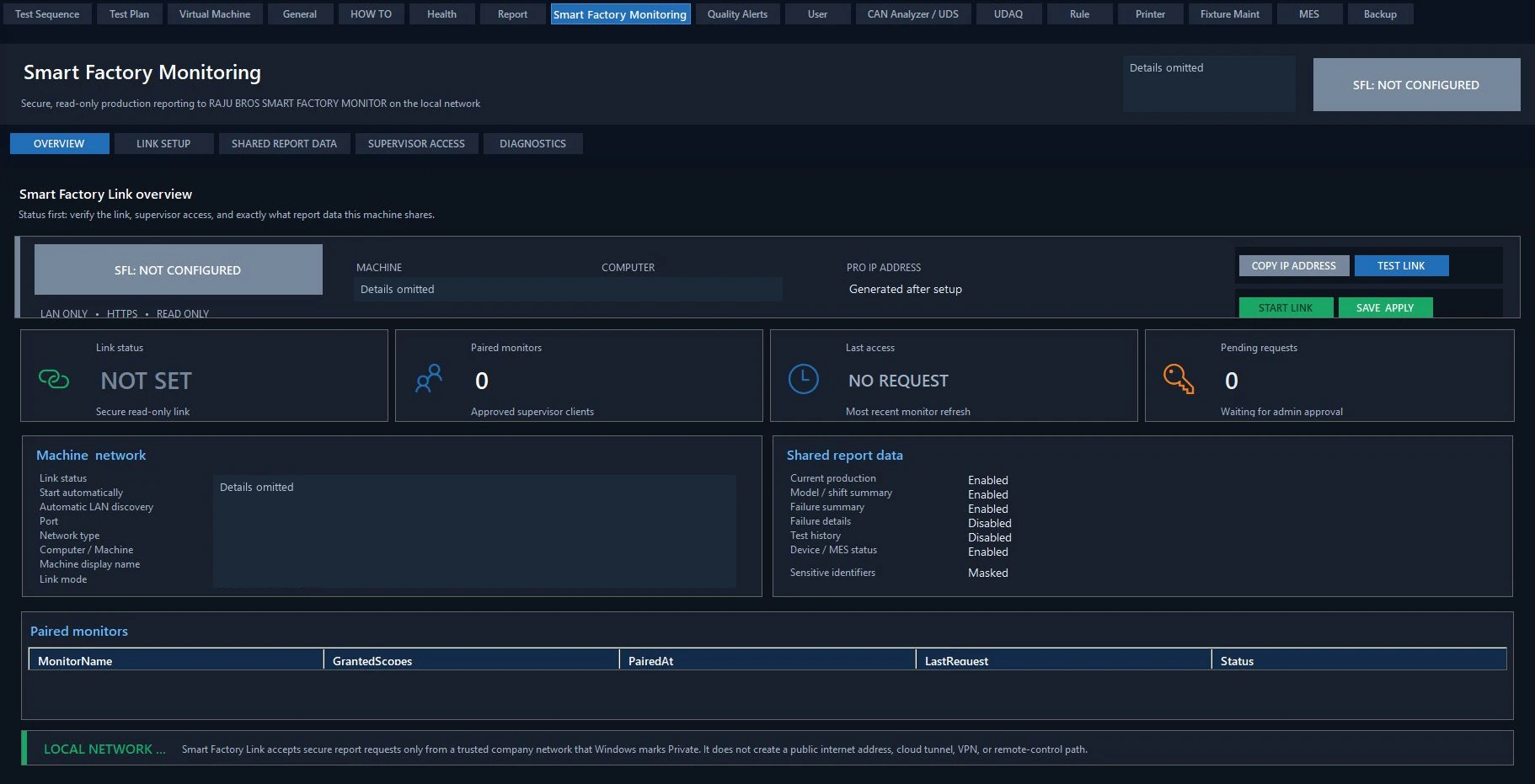Screen dimensions: 1535x784
Task: Click the 'Test history' row label
Action: pos(815,536)
